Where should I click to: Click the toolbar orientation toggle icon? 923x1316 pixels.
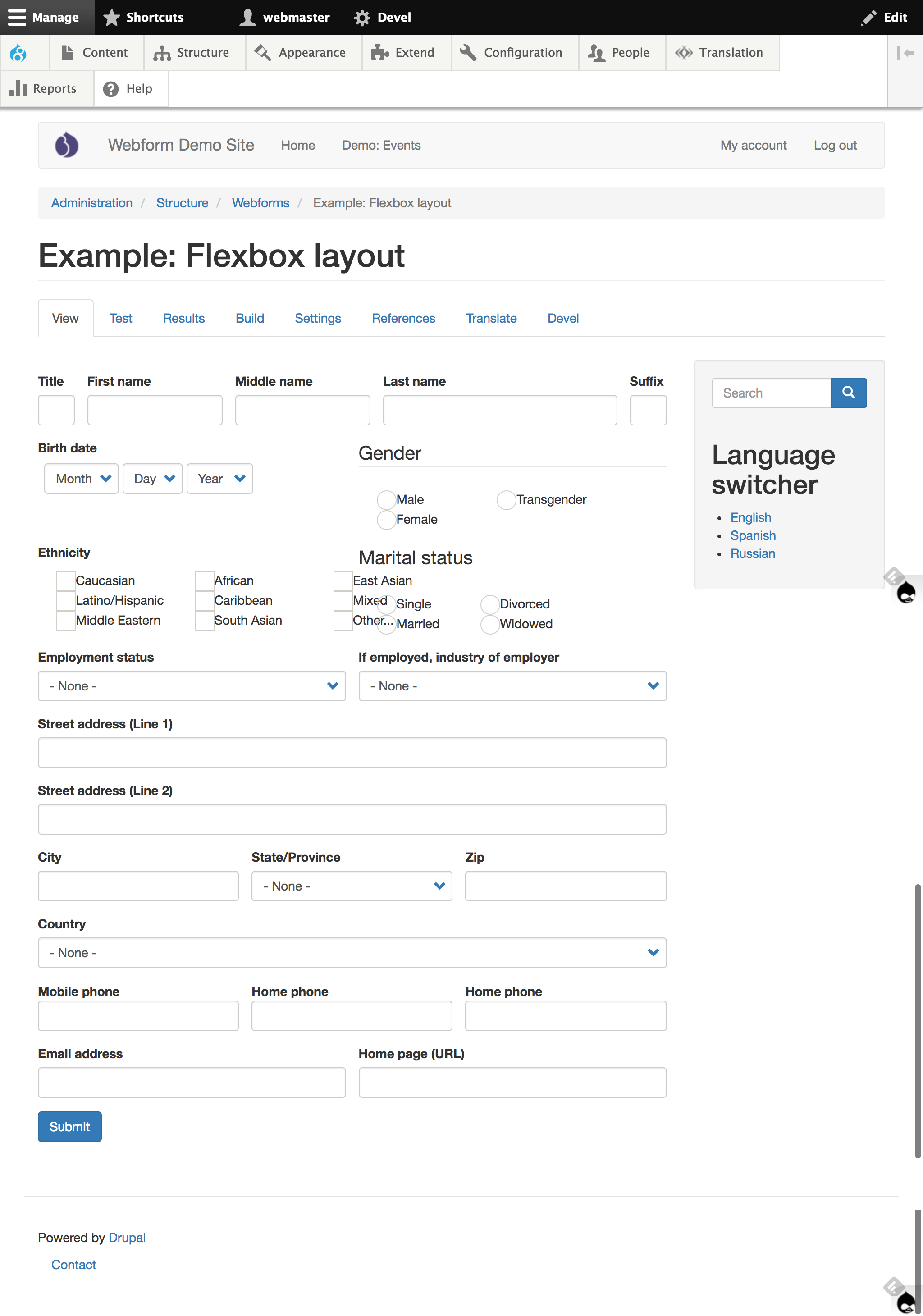(x=905, y=53)
